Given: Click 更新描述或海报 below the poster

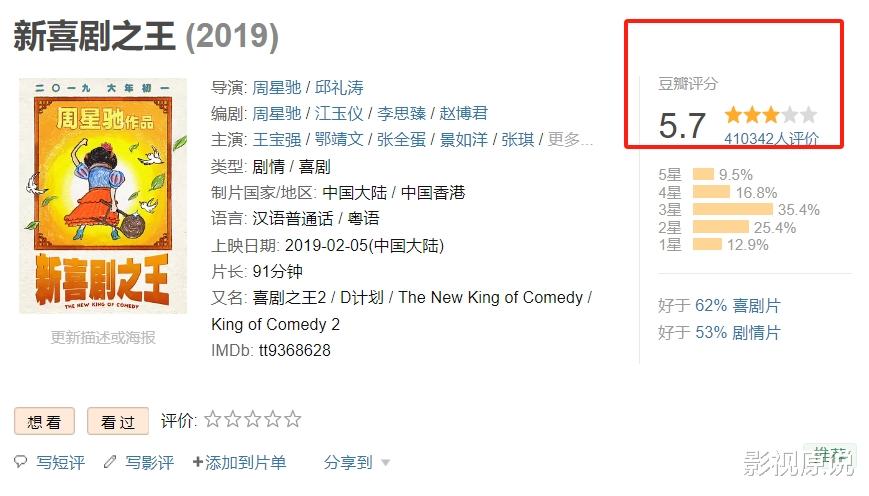Looking at the screenshot, I should point(103,338).
